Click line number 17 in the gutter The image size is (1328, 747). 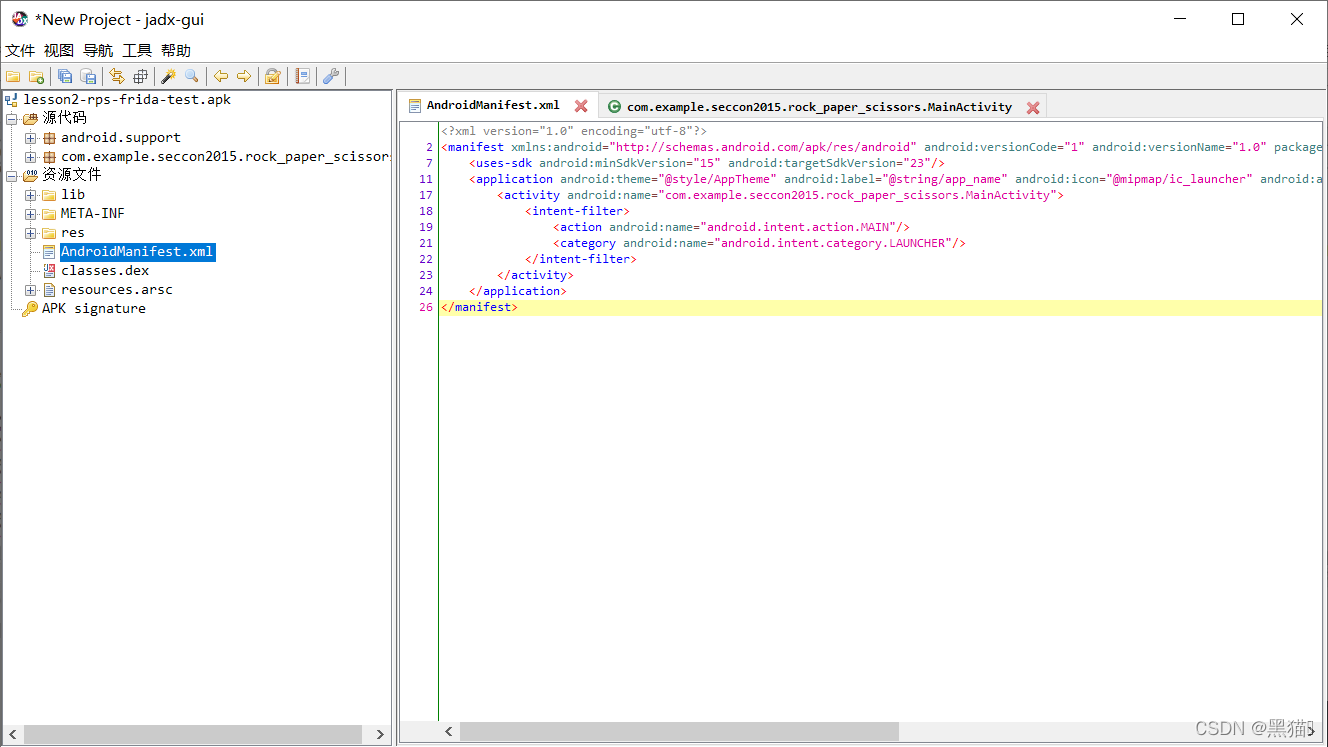426,195
